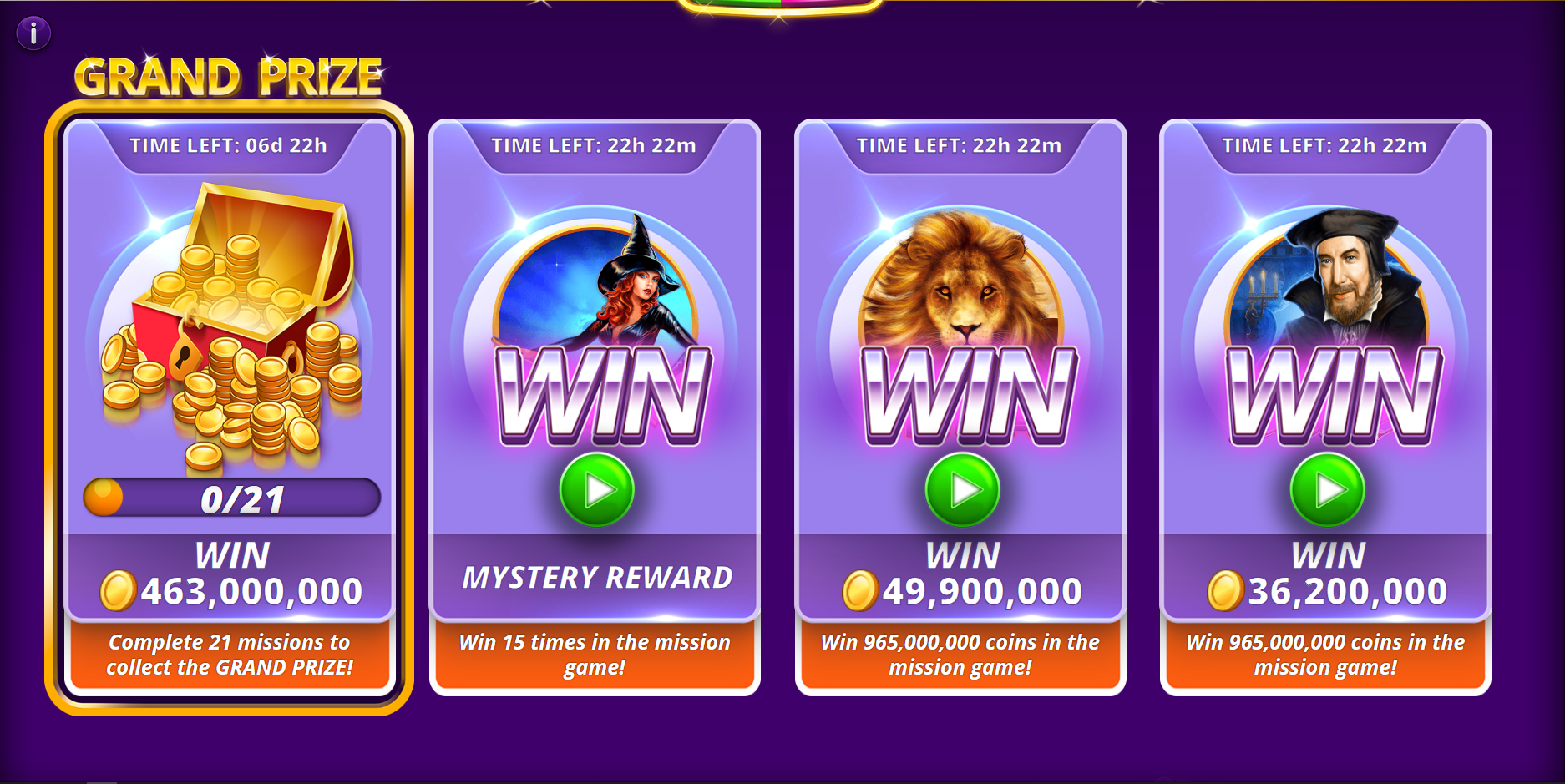Click the orange ball at progress bar start
The height and width of the screenshot is (784, 1565).
[104, 498]
